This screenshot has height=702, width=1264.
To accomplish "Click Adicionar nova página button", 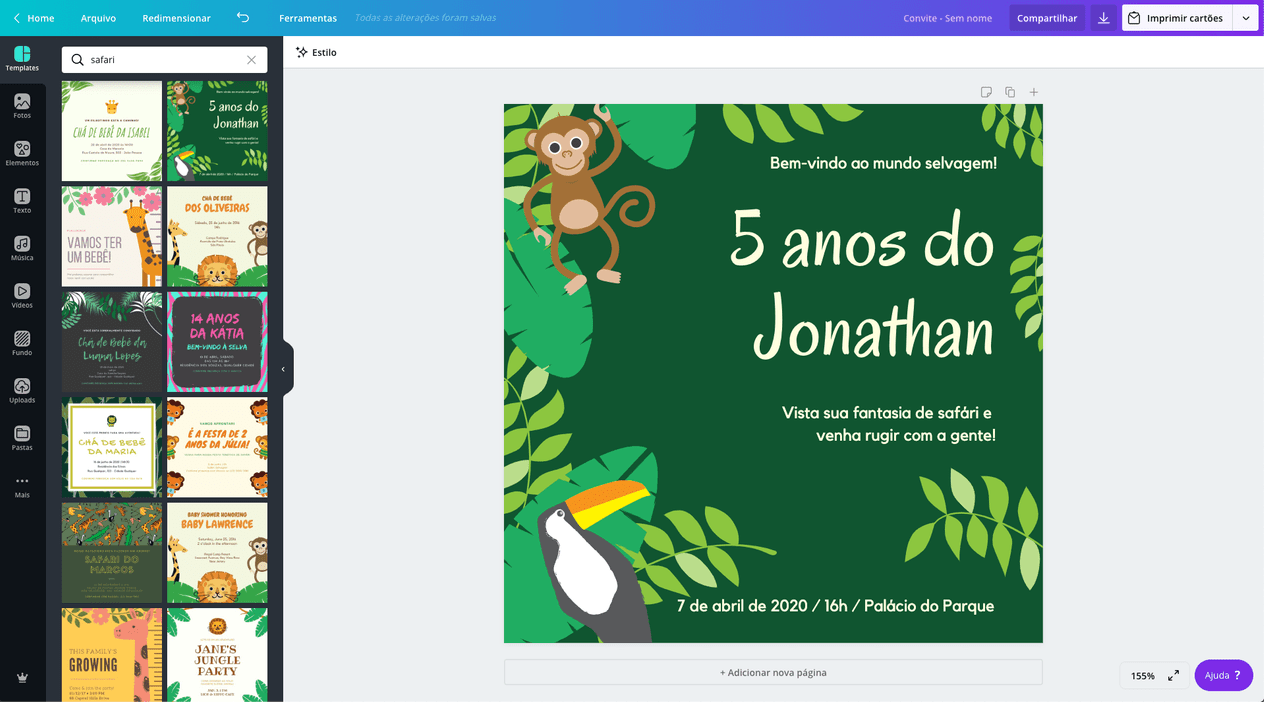I will [x=773, y=672].
